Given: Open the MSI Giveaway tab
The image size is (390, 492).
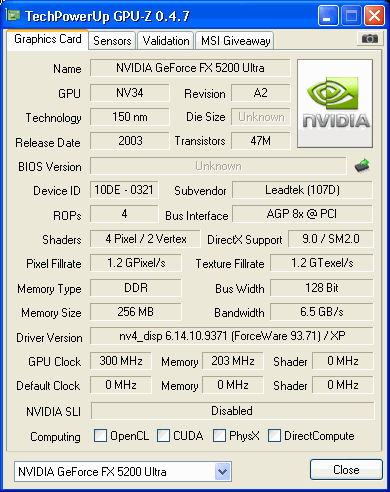Looking at the screenshot, I should click(x=235, y=41).
